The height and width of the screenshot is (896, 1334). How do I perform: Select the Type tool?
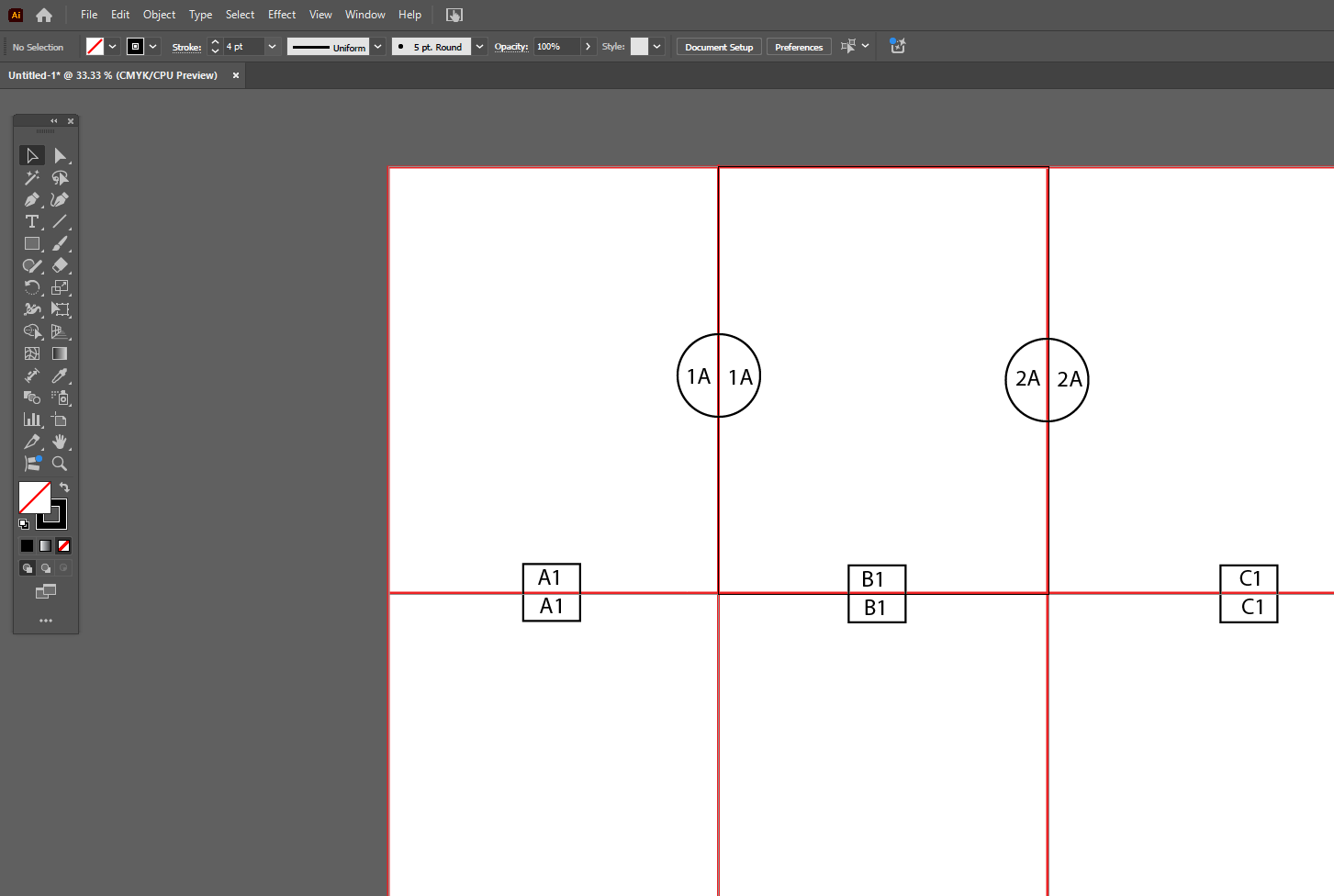pos(31,221)
